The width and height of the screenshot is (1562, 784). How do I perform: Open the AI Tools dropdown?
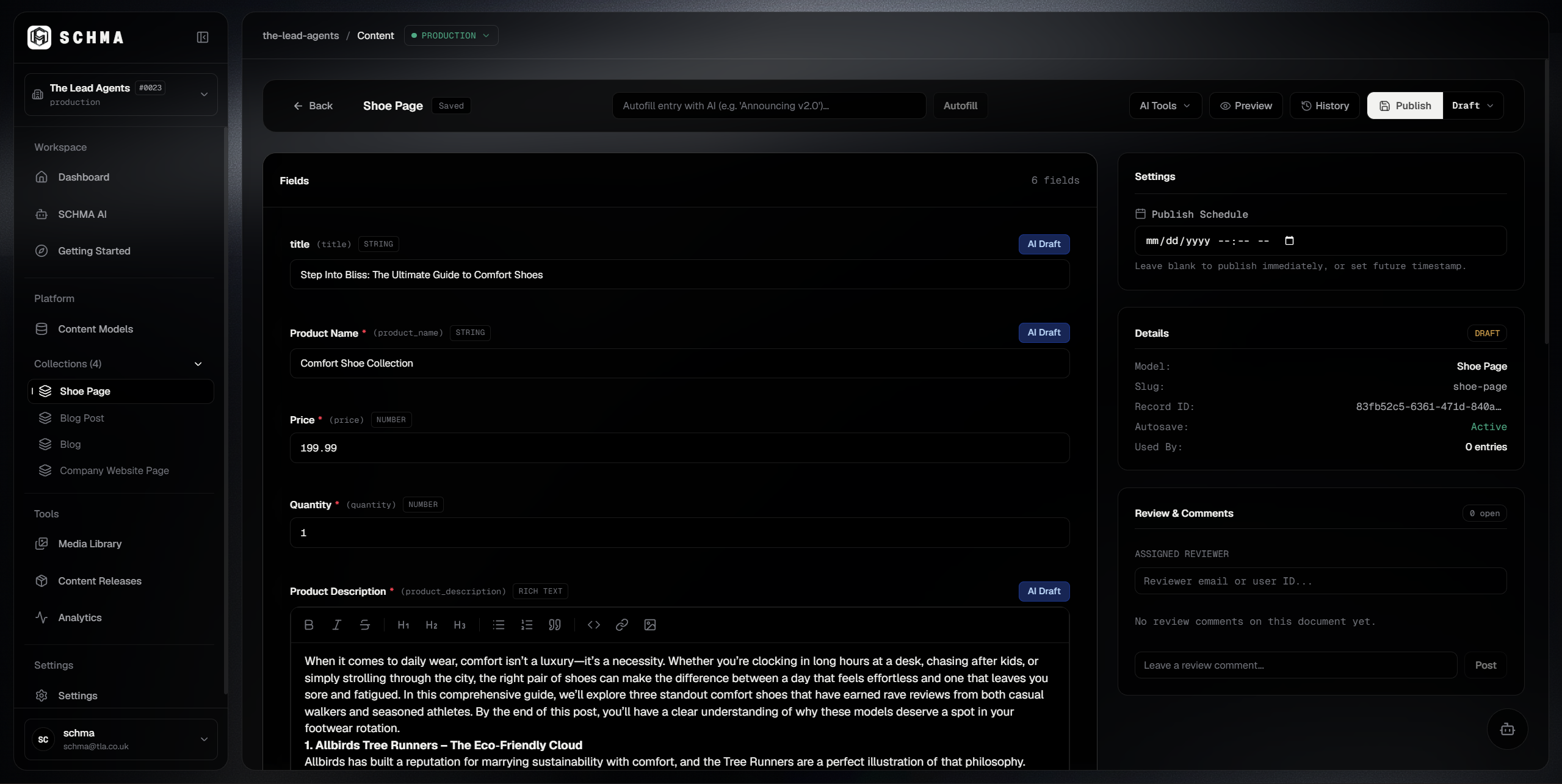tap(1165, 106)
